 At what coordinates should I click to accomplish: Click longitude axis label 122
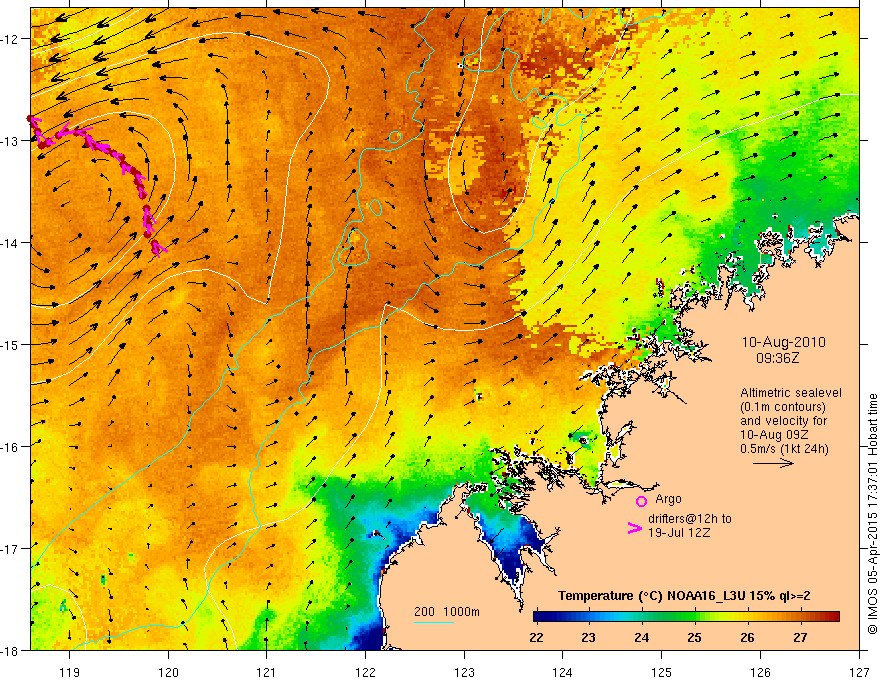[365, 672]
